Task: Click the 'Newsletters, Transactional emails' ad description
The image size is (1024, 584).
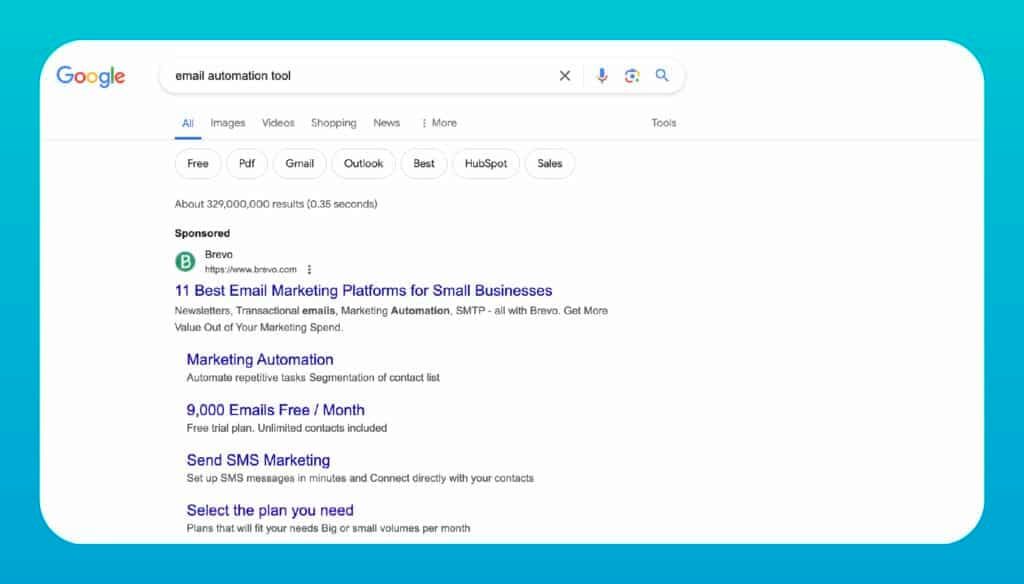Action: point(391,319)
